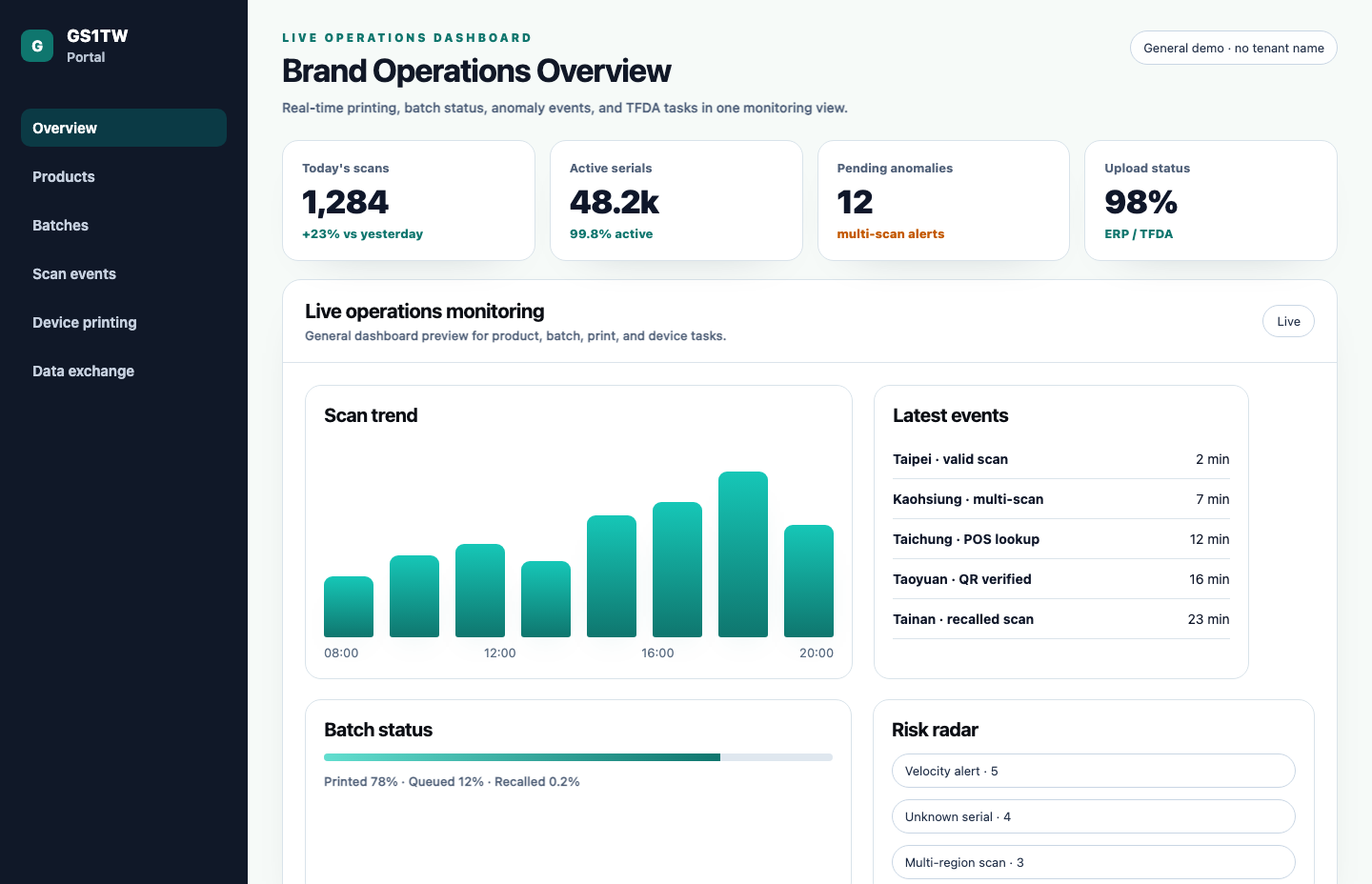The height and width of the screenshot is (884, 1372).
Task: Open the Active serials card
Action: 676,200
